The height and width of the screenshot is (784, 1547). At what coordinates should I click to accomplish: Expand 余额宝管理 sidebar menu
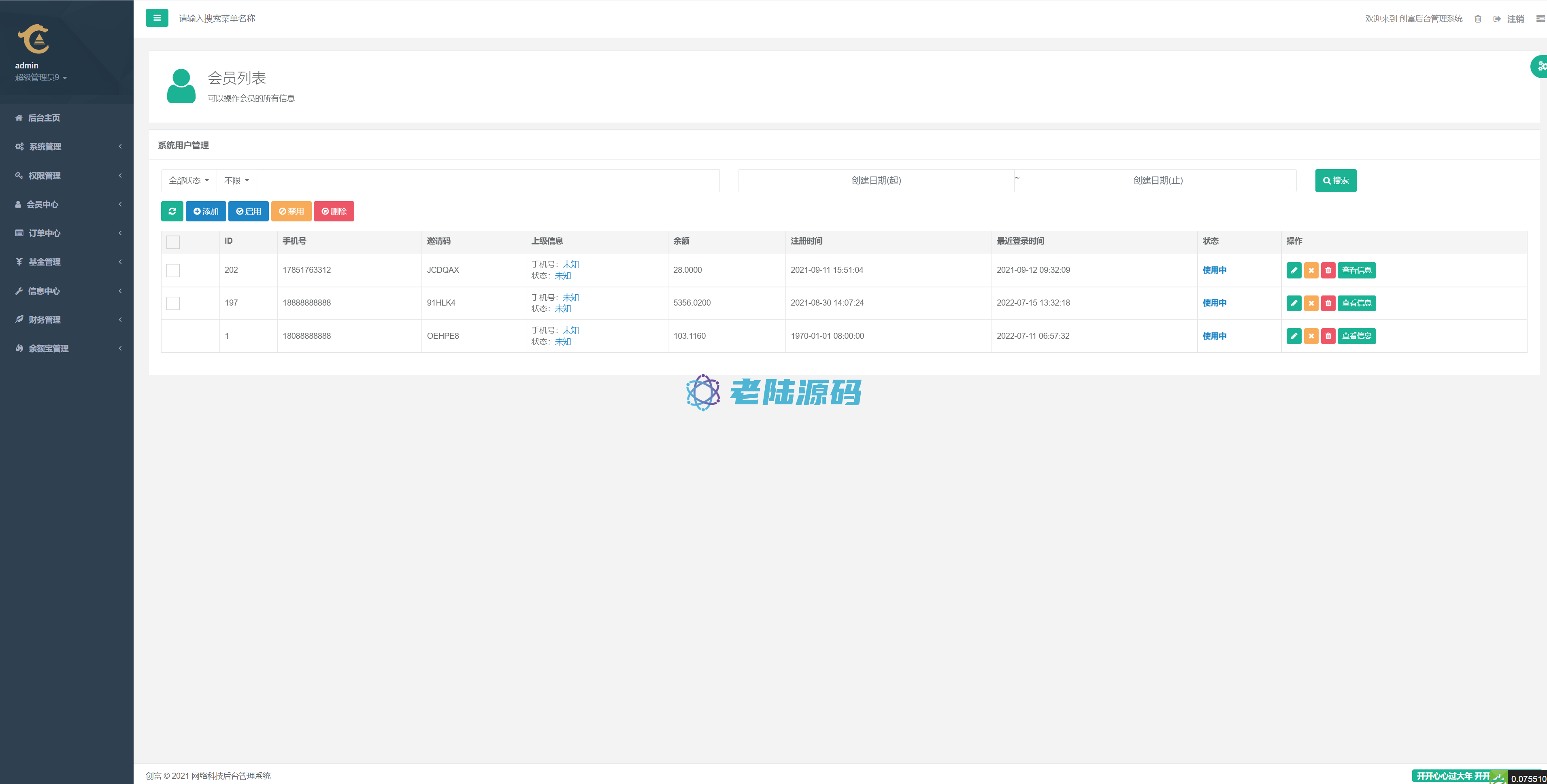point(67,348)
